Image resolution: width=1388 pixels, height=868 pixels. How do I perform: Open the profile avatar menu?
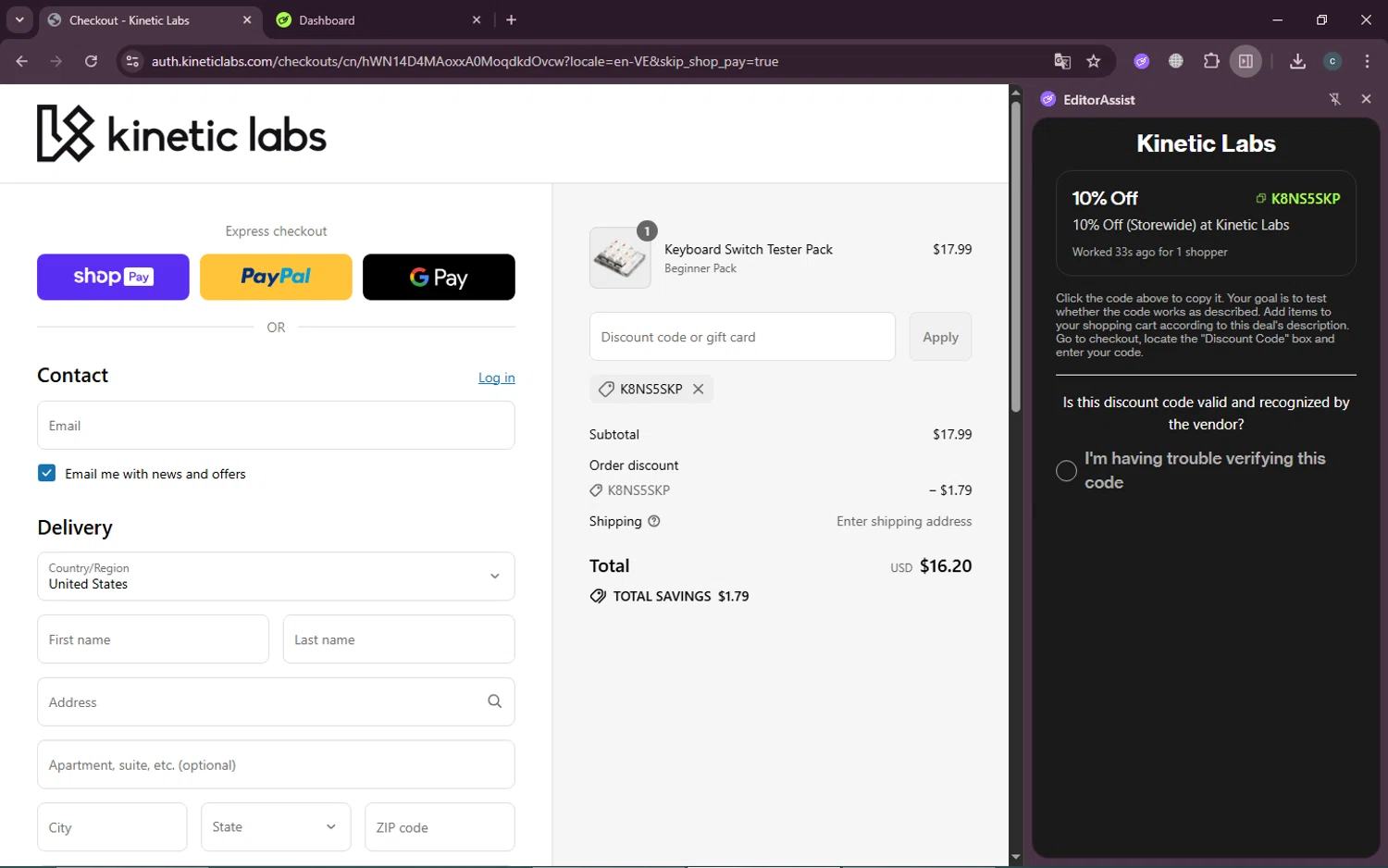1332,61
